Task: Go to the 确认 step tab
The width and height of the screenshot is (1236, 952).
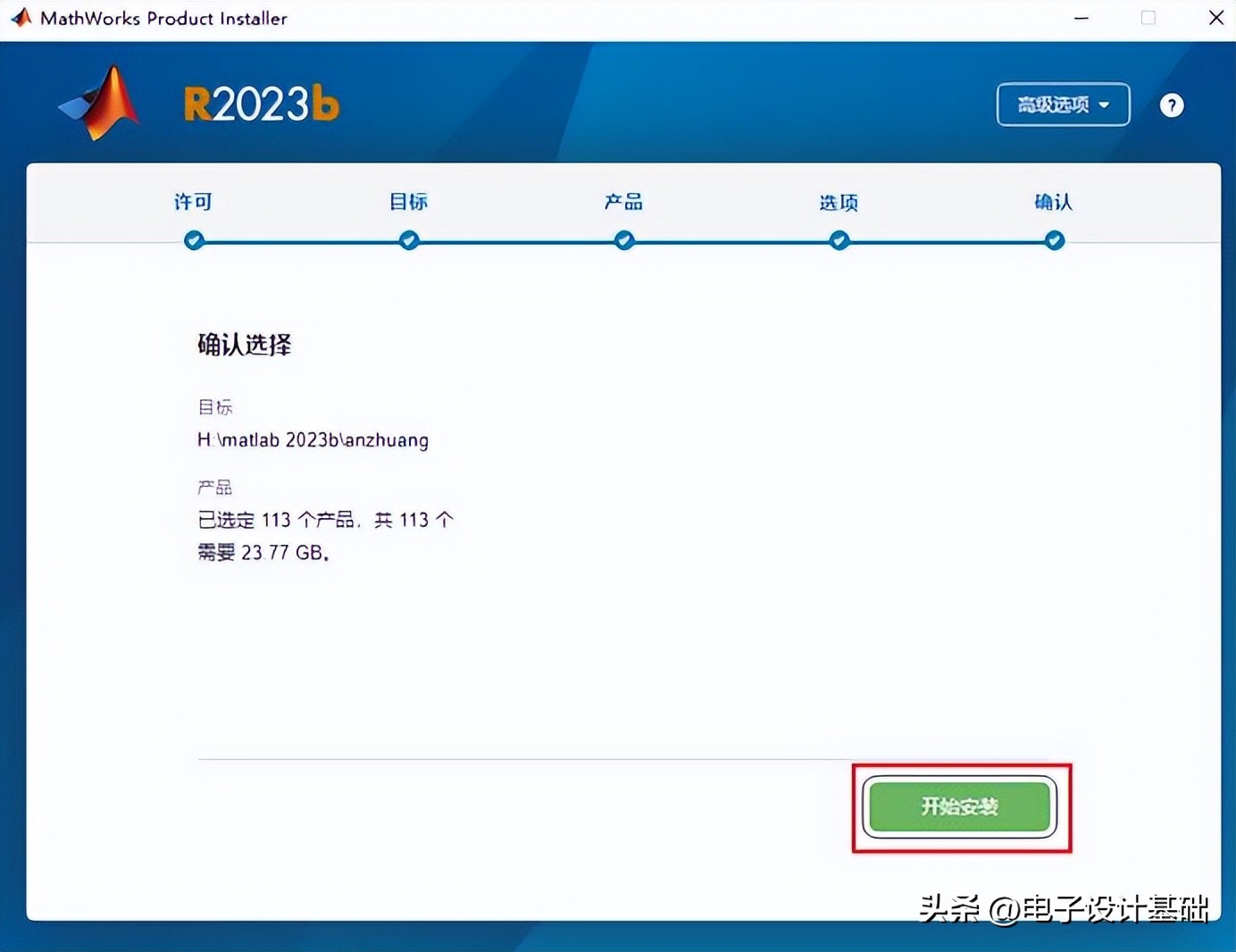Action: [x=1054, y=202]
